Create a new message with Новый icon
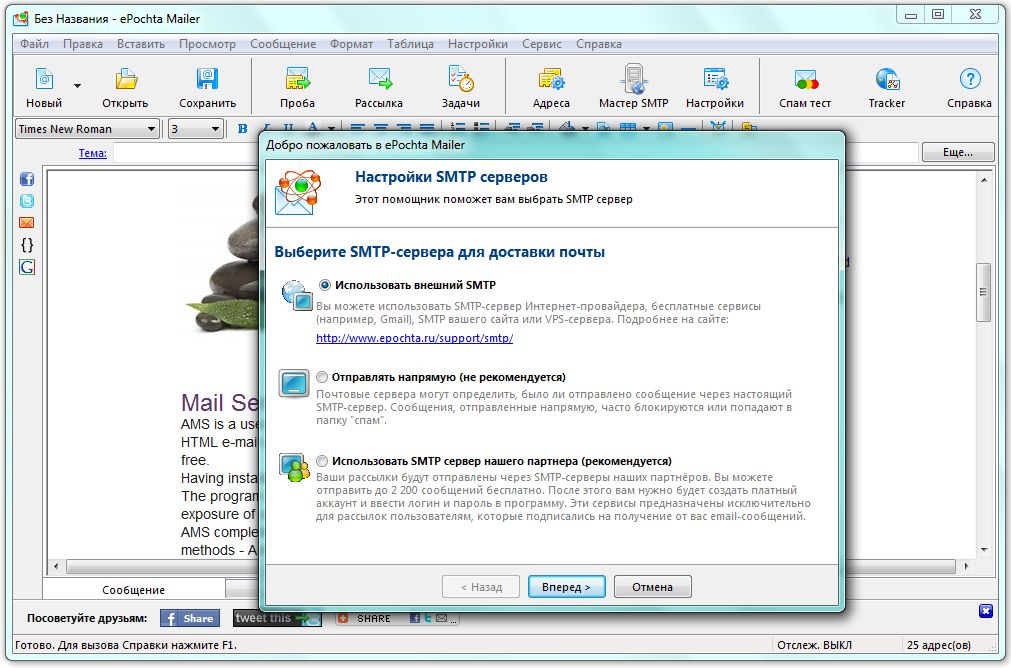The width and height of the screenshot is (1011, 668). pyautogui.click(x=44, y=79)
